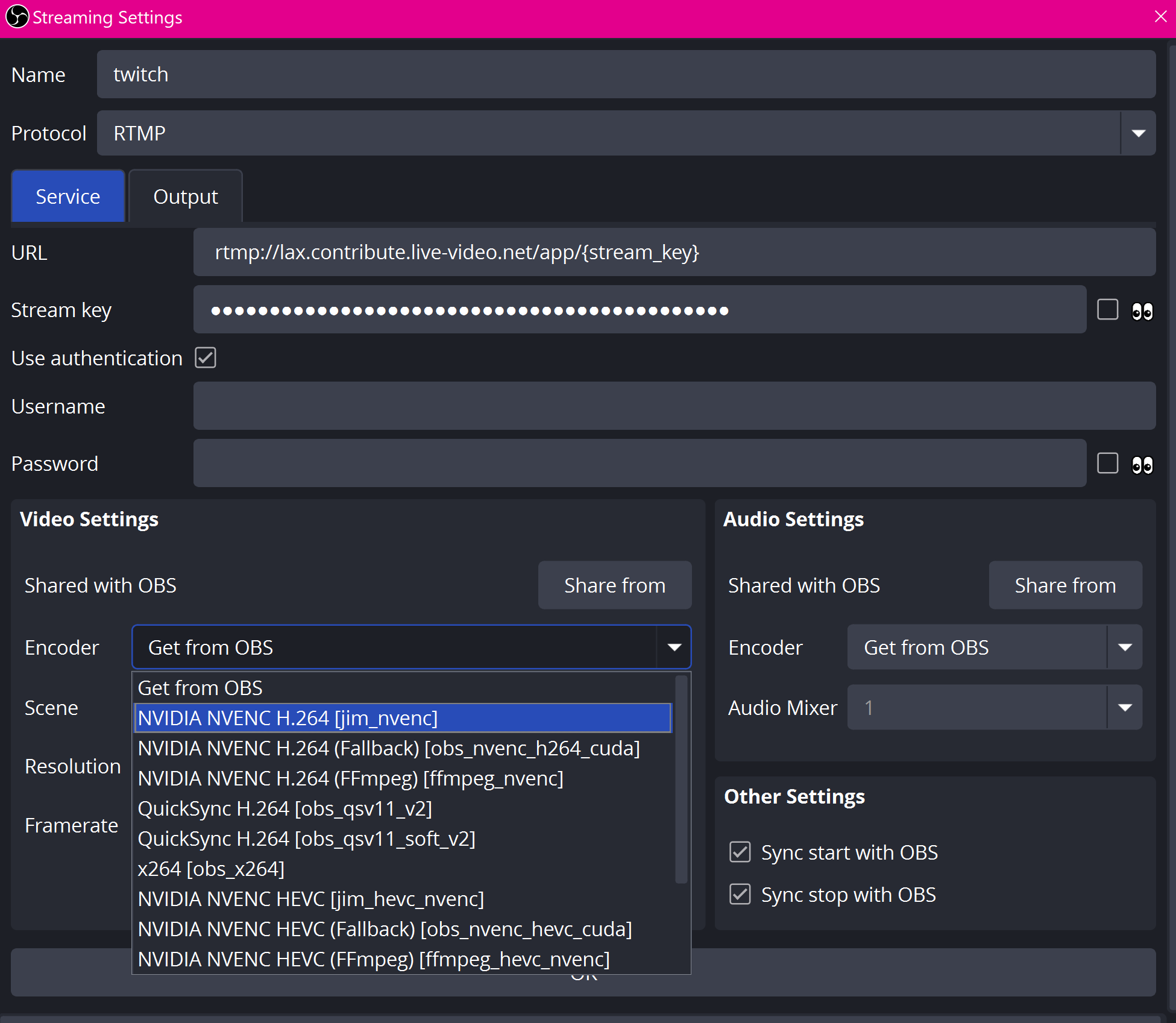Image resolution: width=1176 pixels, height=1023 pixels.
Task: Click Audio Settings Share from button
Action: point(1065,585)
